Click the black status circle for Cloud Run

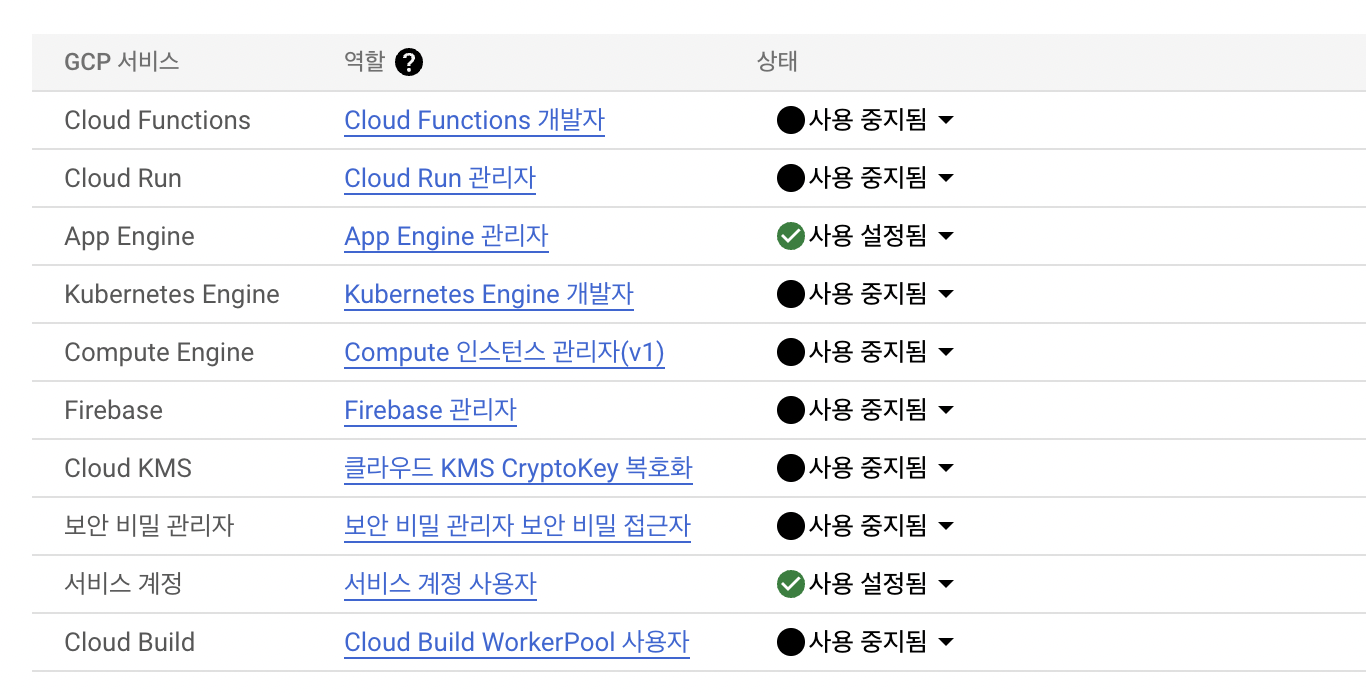(790, 179)
